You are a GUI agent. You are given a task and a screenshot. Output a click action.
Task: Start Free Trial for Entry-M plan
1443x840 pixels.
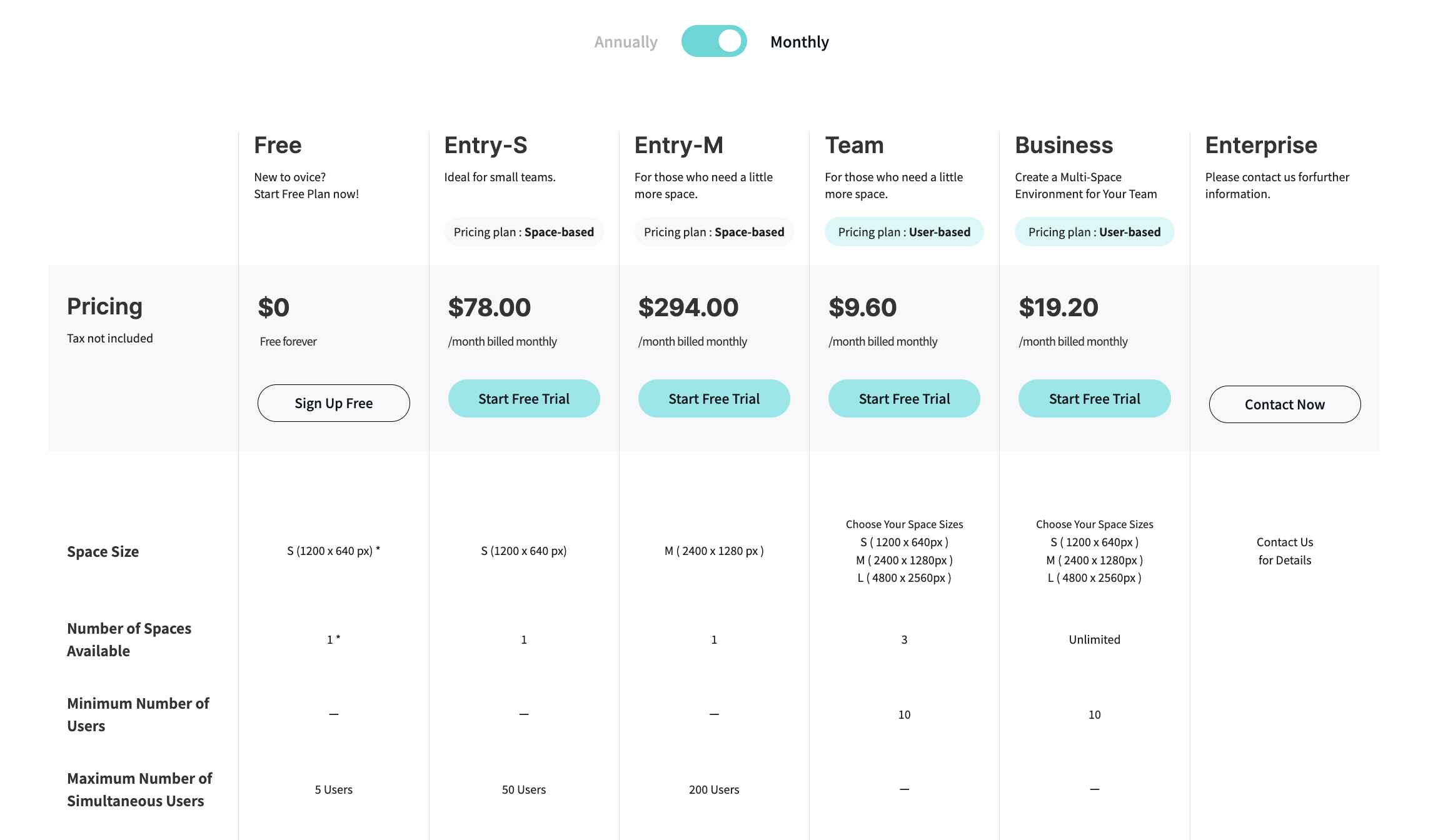point(714,399)
